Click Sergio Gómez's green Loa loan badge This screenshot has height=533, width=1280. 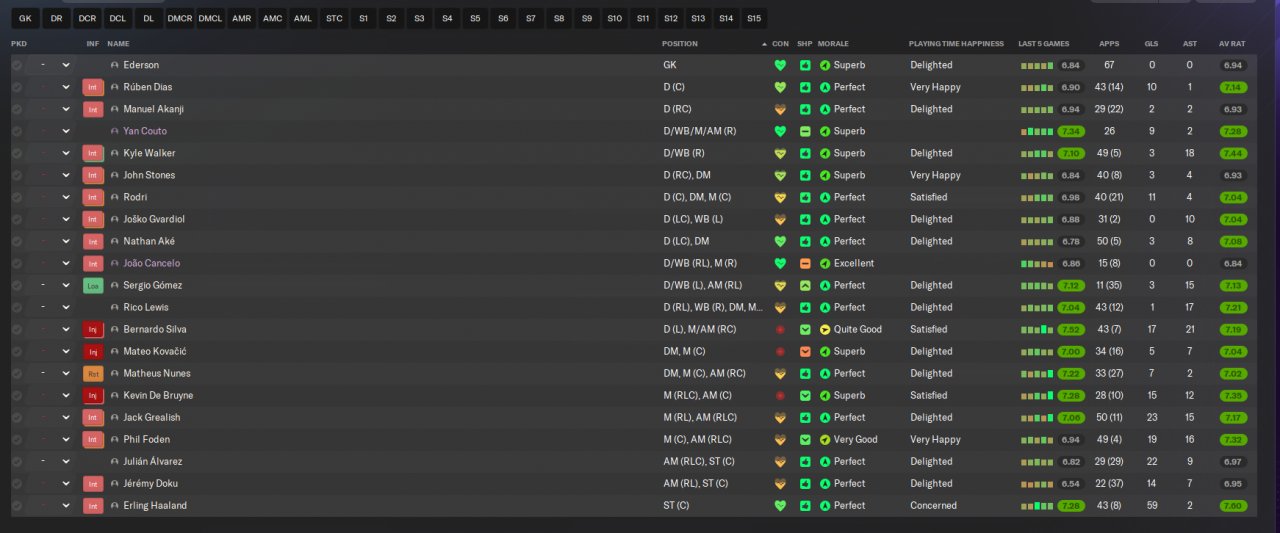click(93, 285)
